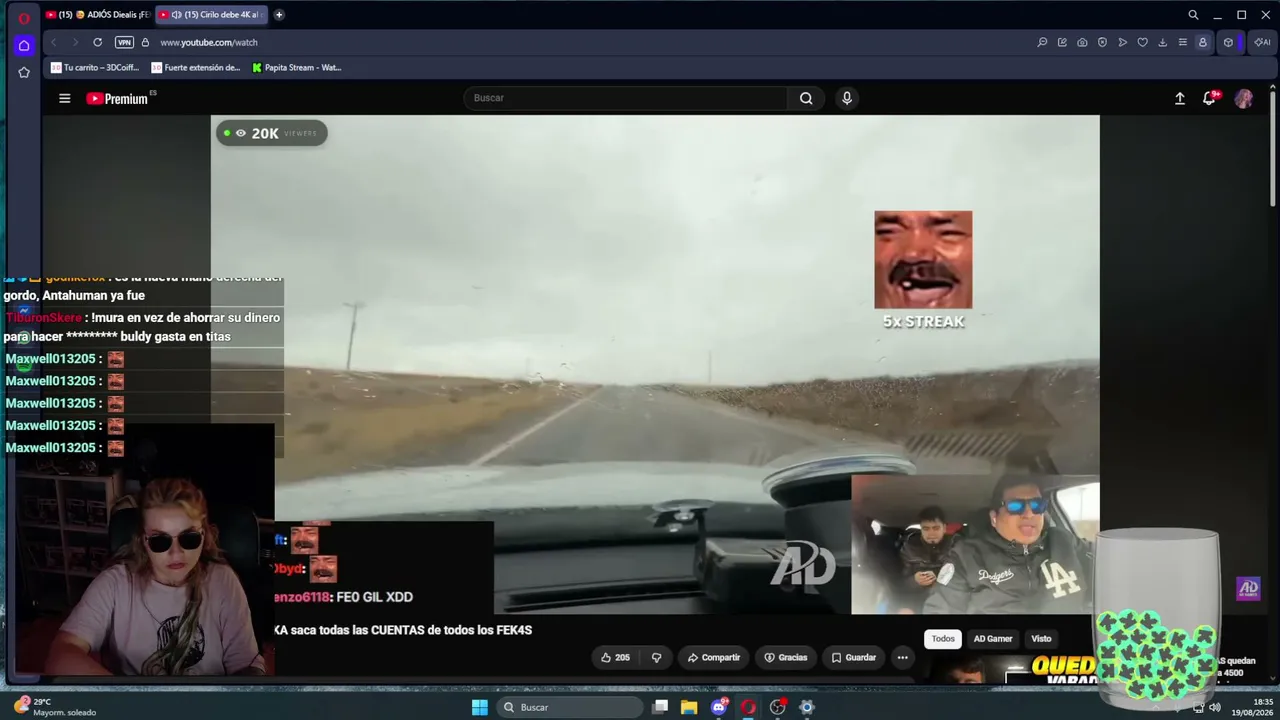Open the player play-arrow icon in toolbar
1280x720 pixels.
[1122, 42]
